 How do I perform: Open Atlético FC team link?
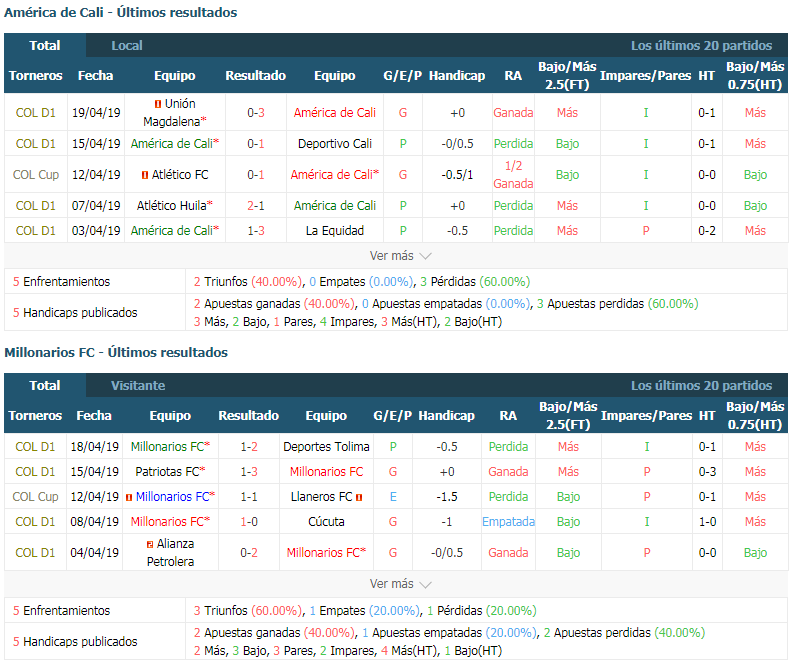tap(180, 175)
